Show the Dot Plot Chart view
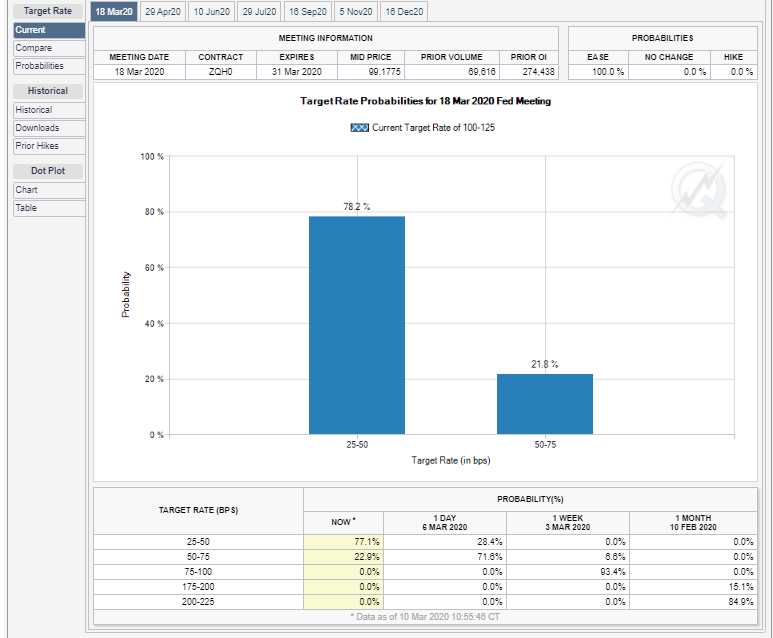 point(48,190)
